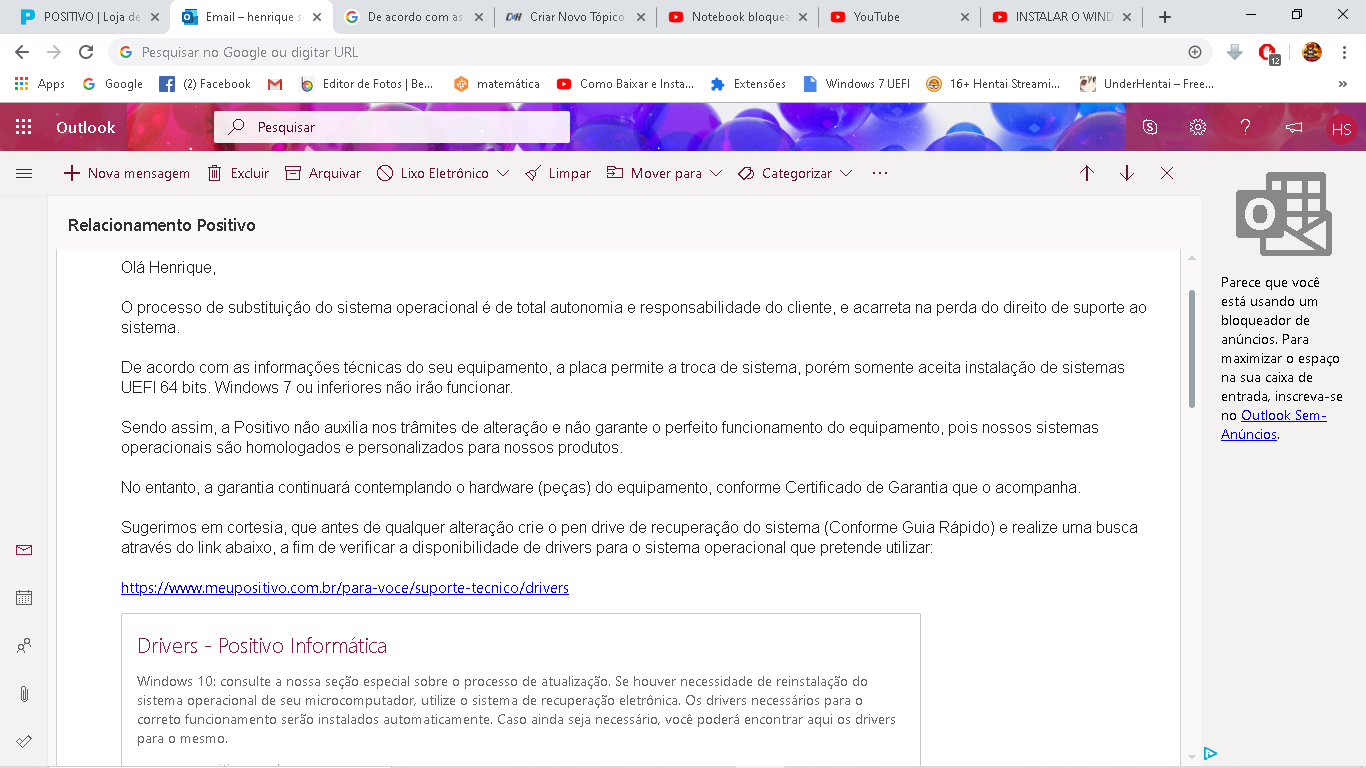Image resolution: width=1366 pixels, height=768 pixels.
Task: Open the Apps bookmark
Action: pos(40,84)
